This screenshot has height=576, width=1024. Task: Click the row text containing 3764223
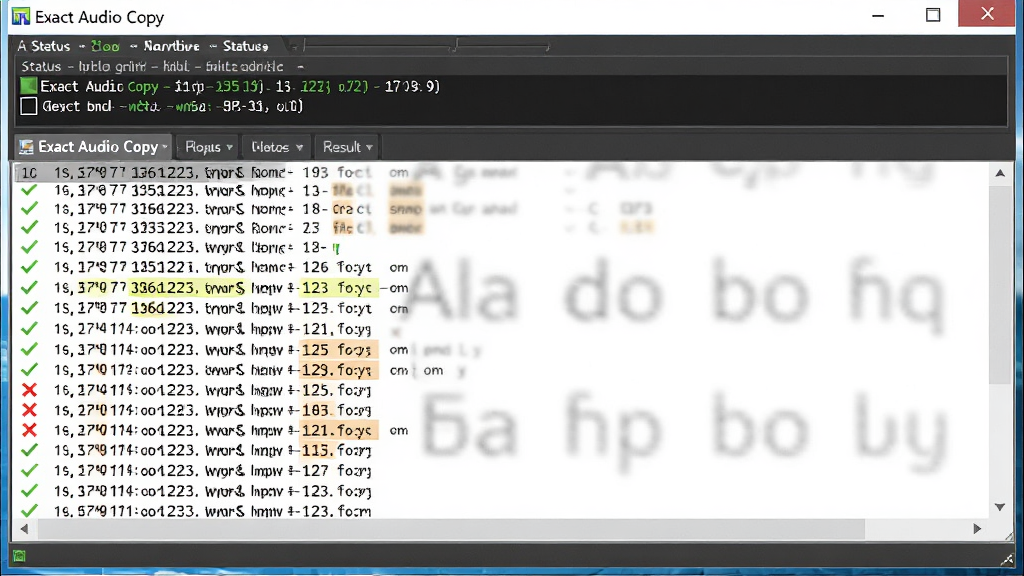click(197, 248)
